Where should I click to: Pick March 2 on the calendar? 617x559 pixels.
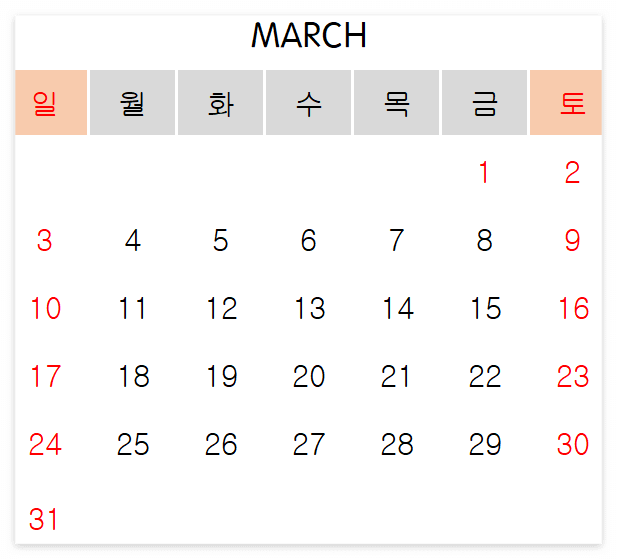[573, 172]
